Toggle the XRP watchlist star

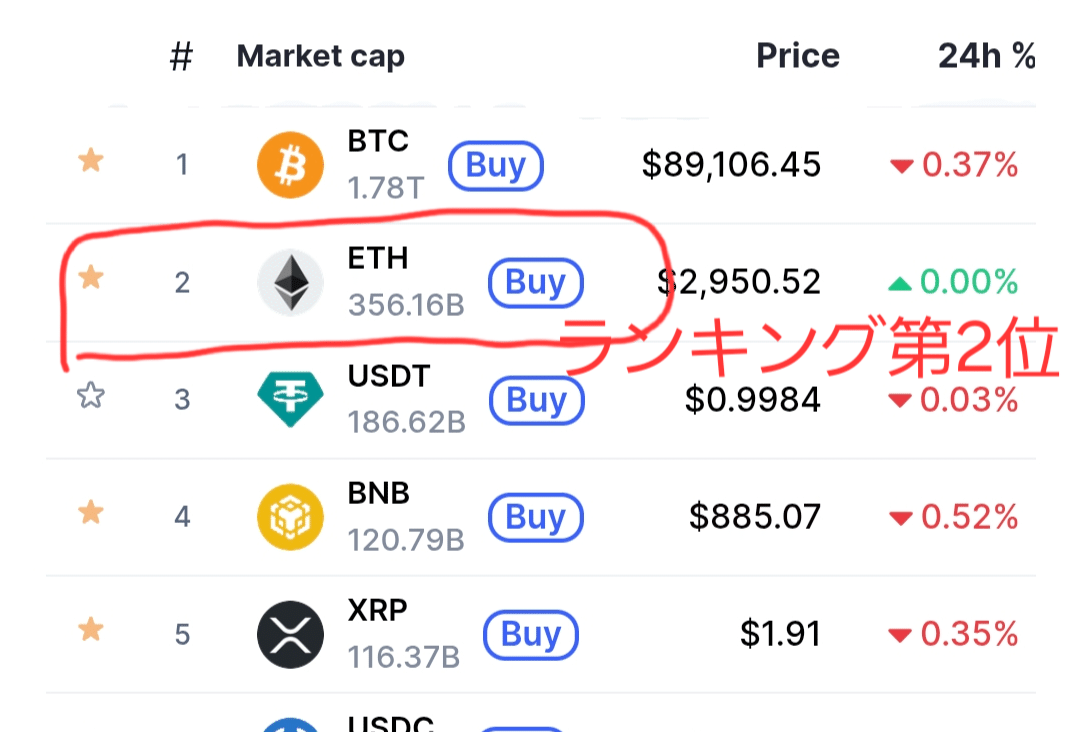(x=91, y=631)
